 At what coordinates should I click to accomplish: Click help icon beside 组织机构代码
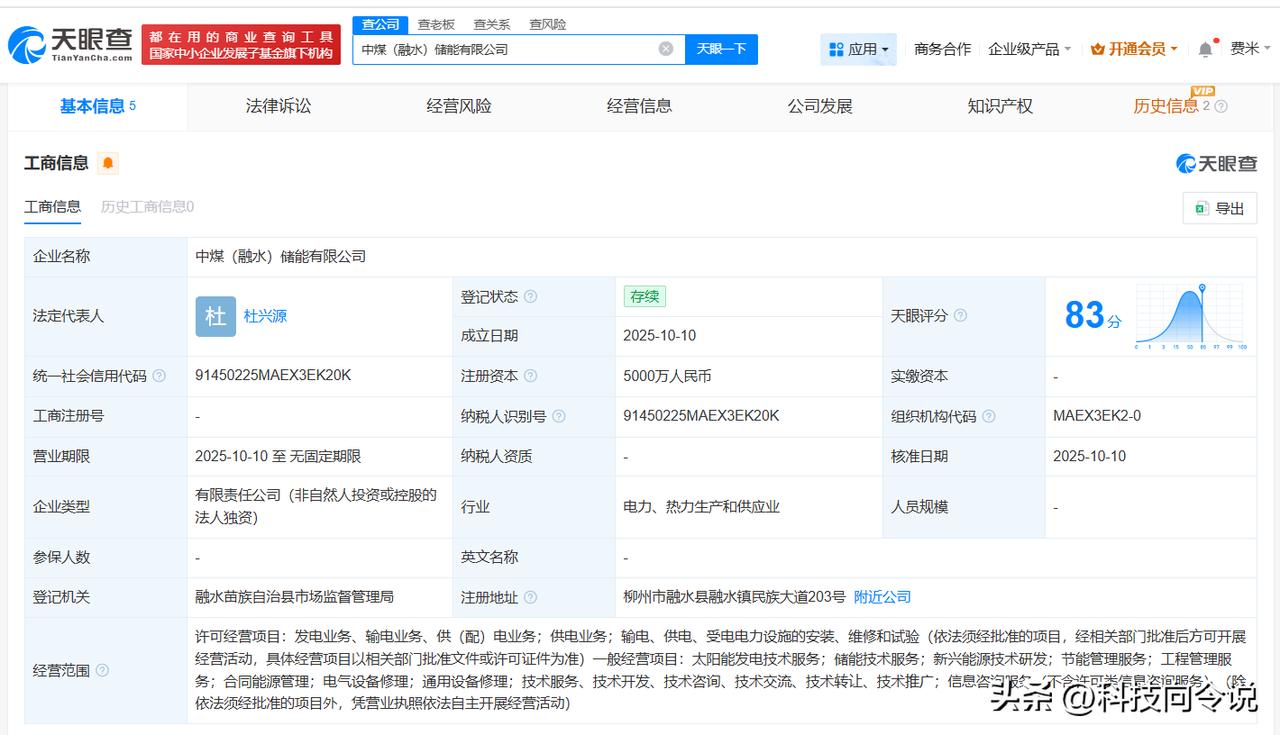pyautogui.click(x=989, y=417)
